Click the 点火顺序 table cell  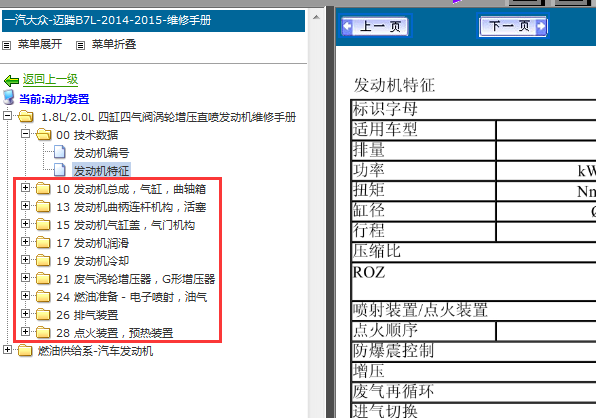[424, 331]
